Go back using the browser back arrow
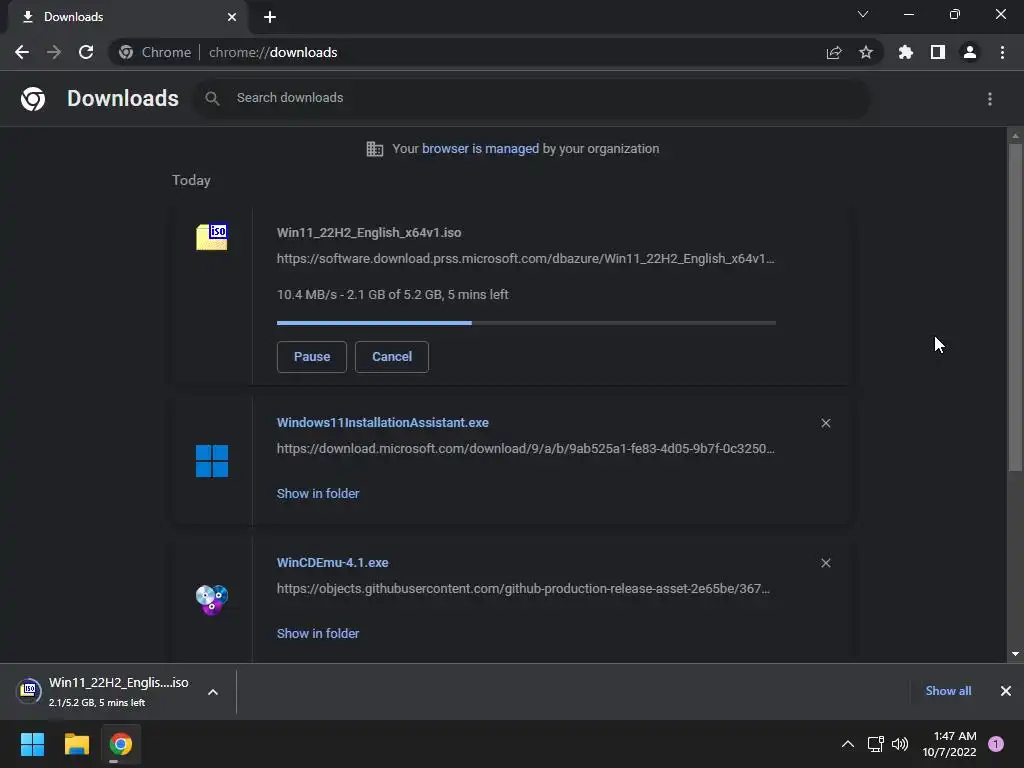 [22, 52]
